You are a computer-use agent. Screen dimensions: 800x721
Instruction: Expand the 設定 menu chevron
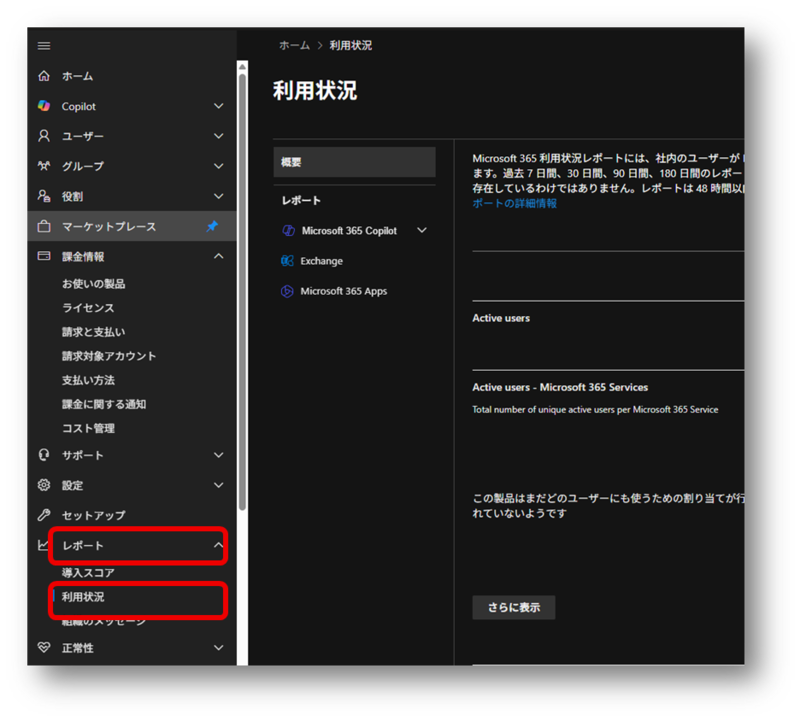click(x=218, y=485)
